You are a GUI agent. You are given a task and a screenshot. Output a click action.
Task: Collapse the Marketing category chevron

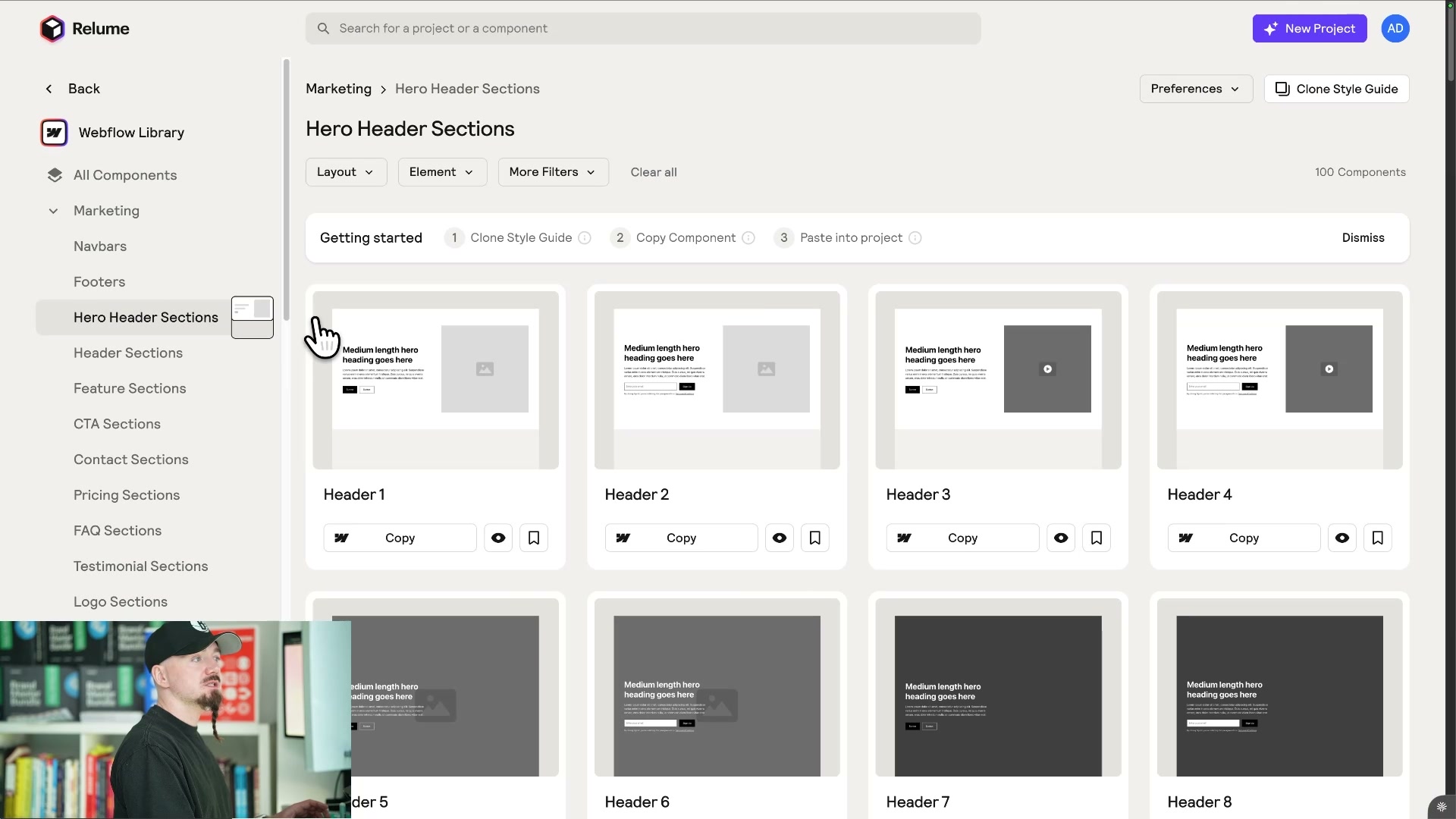pos(53,211)
